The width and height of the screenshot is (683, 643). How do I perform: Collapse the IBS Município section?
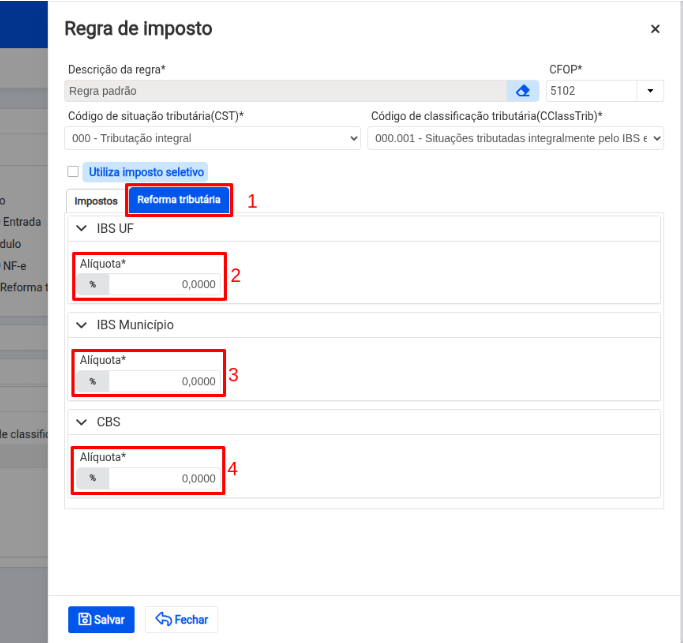click(82, 325)
